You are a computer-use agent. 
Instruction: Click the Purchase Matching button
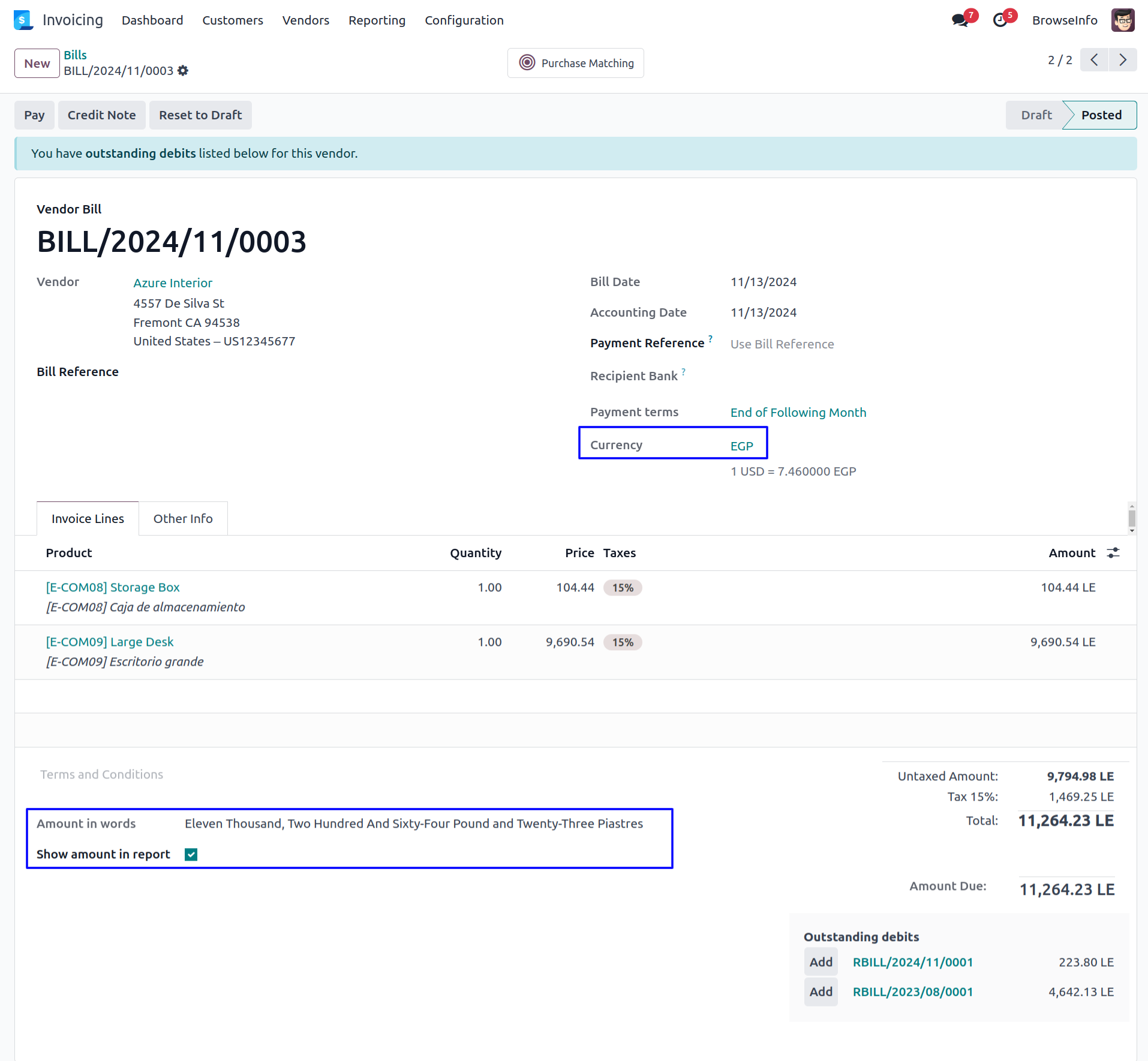575,63
